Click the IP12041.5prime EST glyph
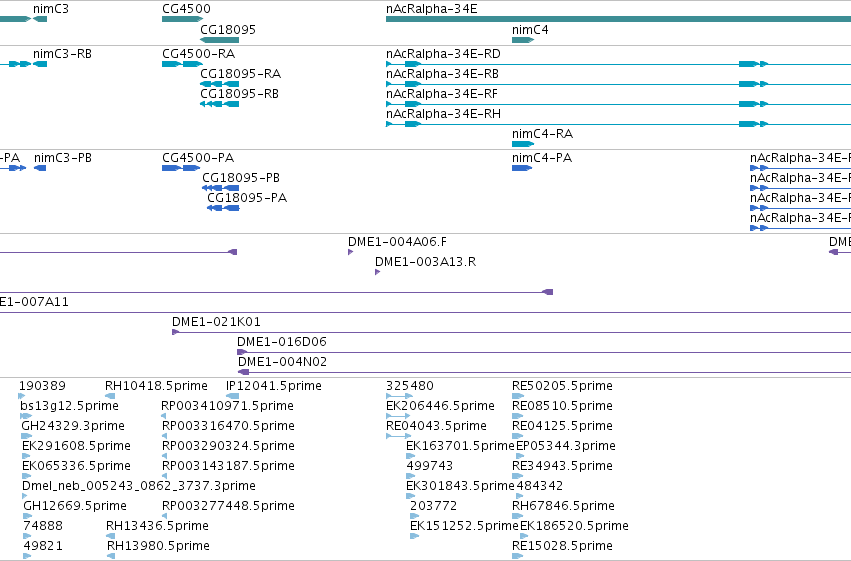The width and height of the screenshot is (851, 561). point(232,396)
